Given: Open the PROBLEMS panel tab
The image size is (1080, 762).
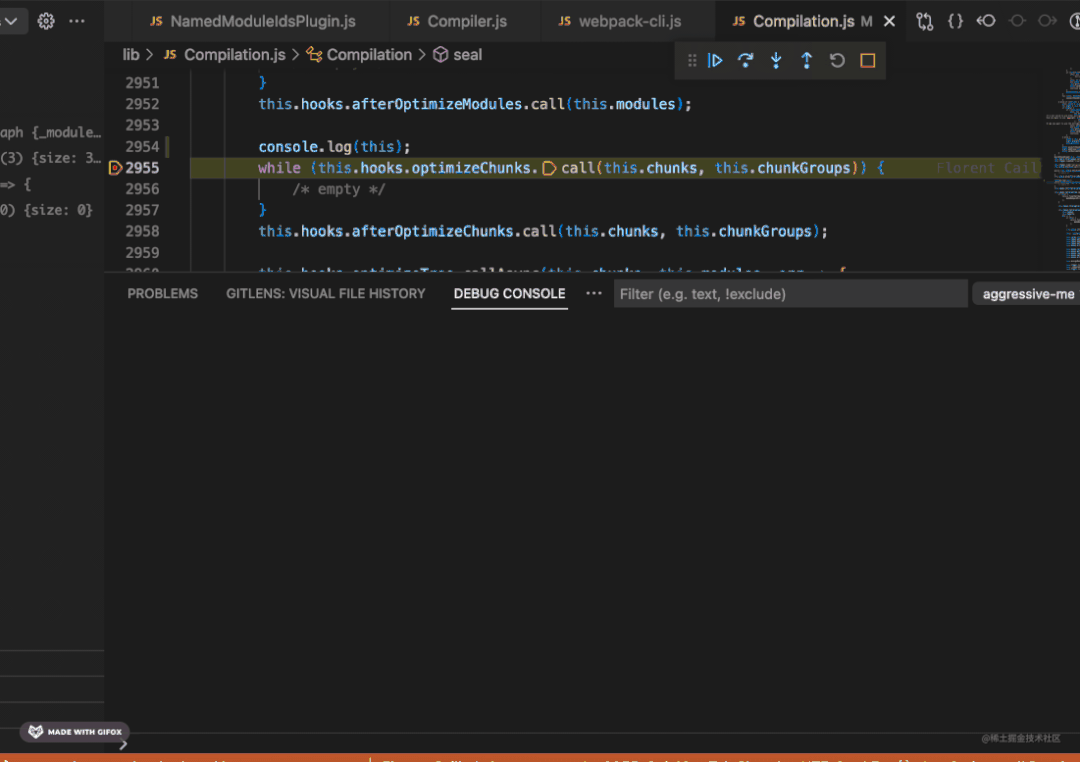Looking at the screenshot, I should click(x=163, y=294).
